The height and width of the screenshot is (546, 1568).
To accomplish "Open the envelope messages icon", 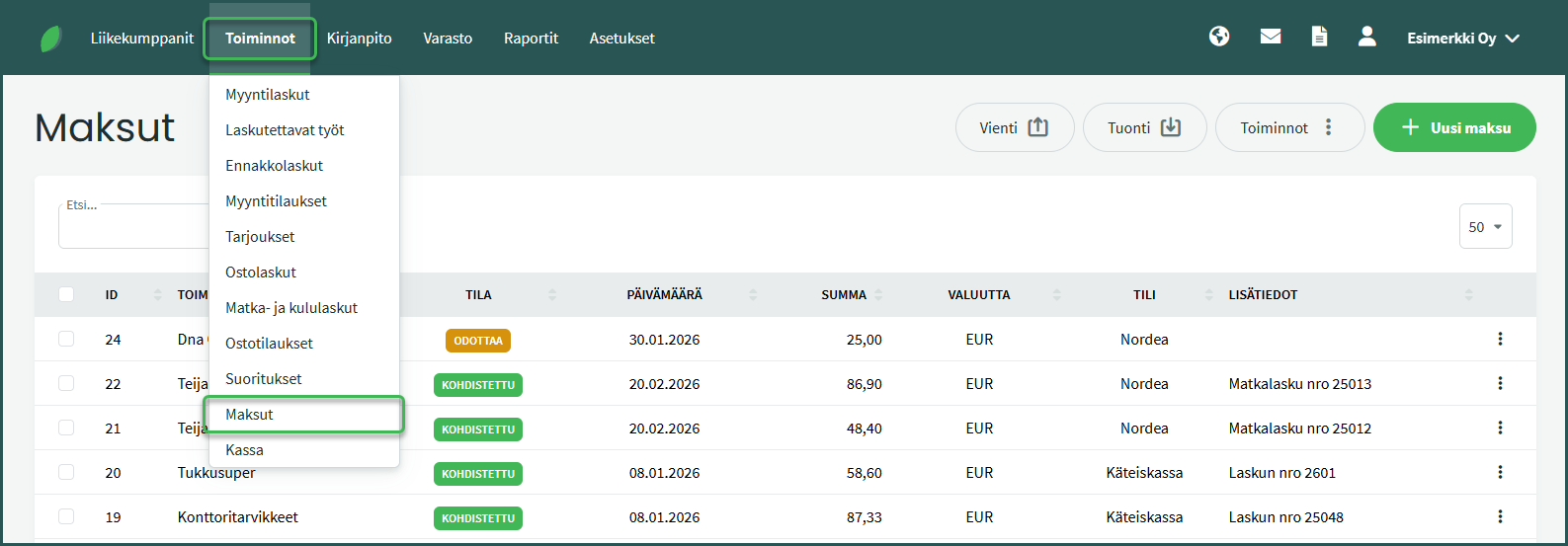I will (x=1271, y=37).
